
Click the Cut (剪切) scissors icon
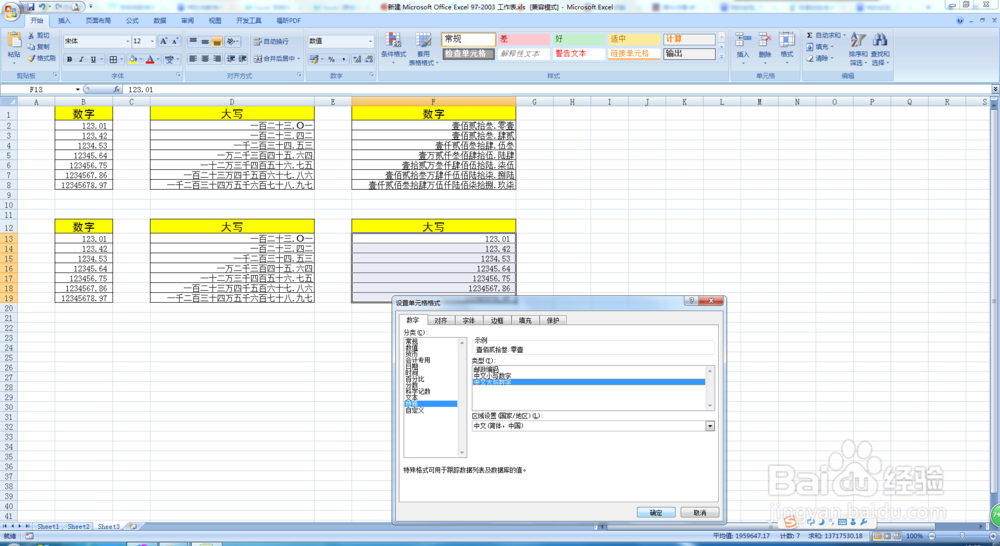[31, 36]
